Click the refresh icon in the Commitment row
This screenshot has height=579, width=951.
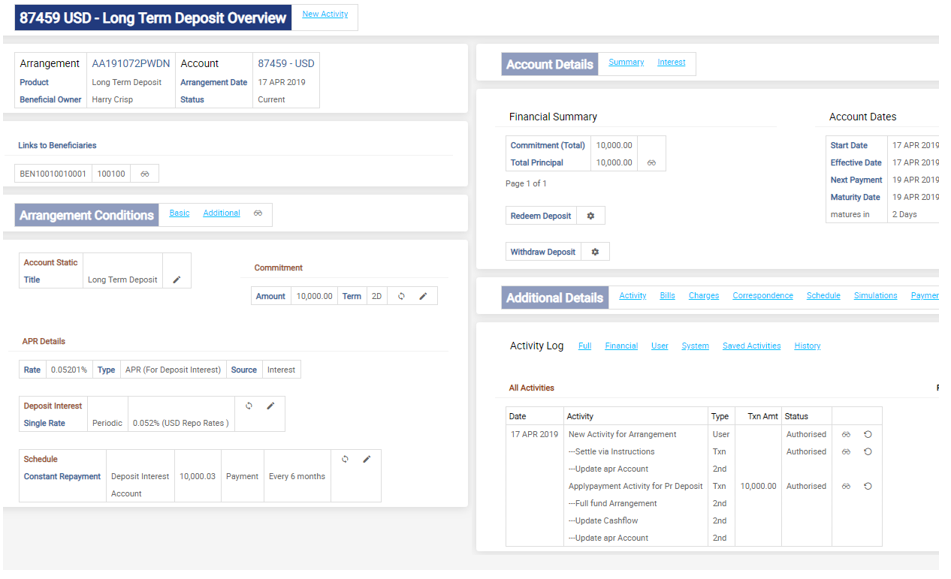click(x=401, y=296)
